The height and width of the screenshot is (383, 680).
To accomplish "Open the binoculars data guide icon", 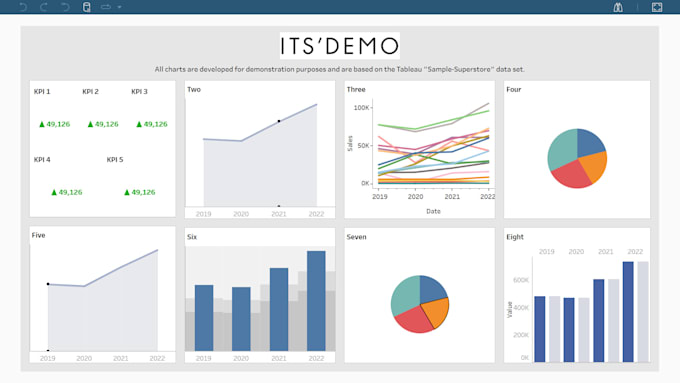I will pyautogui.click(x=618, y=7).
